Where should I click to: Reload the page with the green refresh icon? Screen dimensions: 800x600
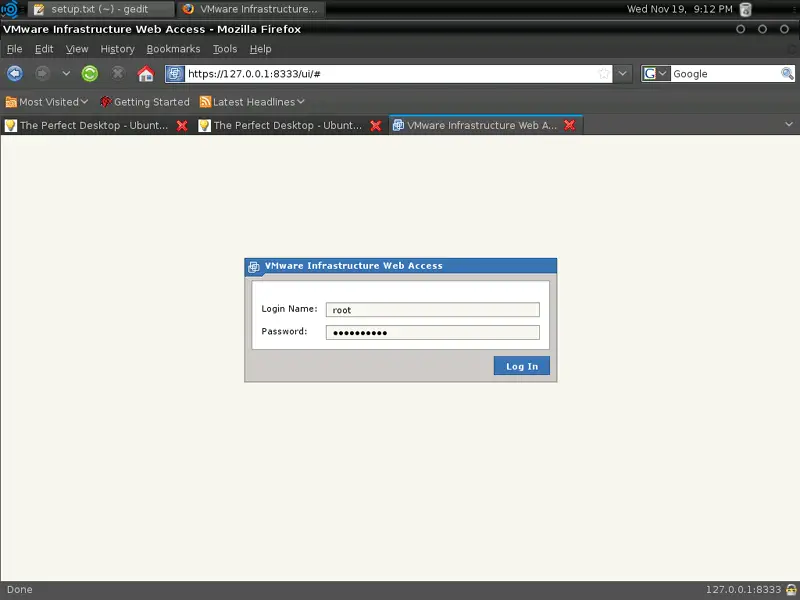click(x=90, y=74)
